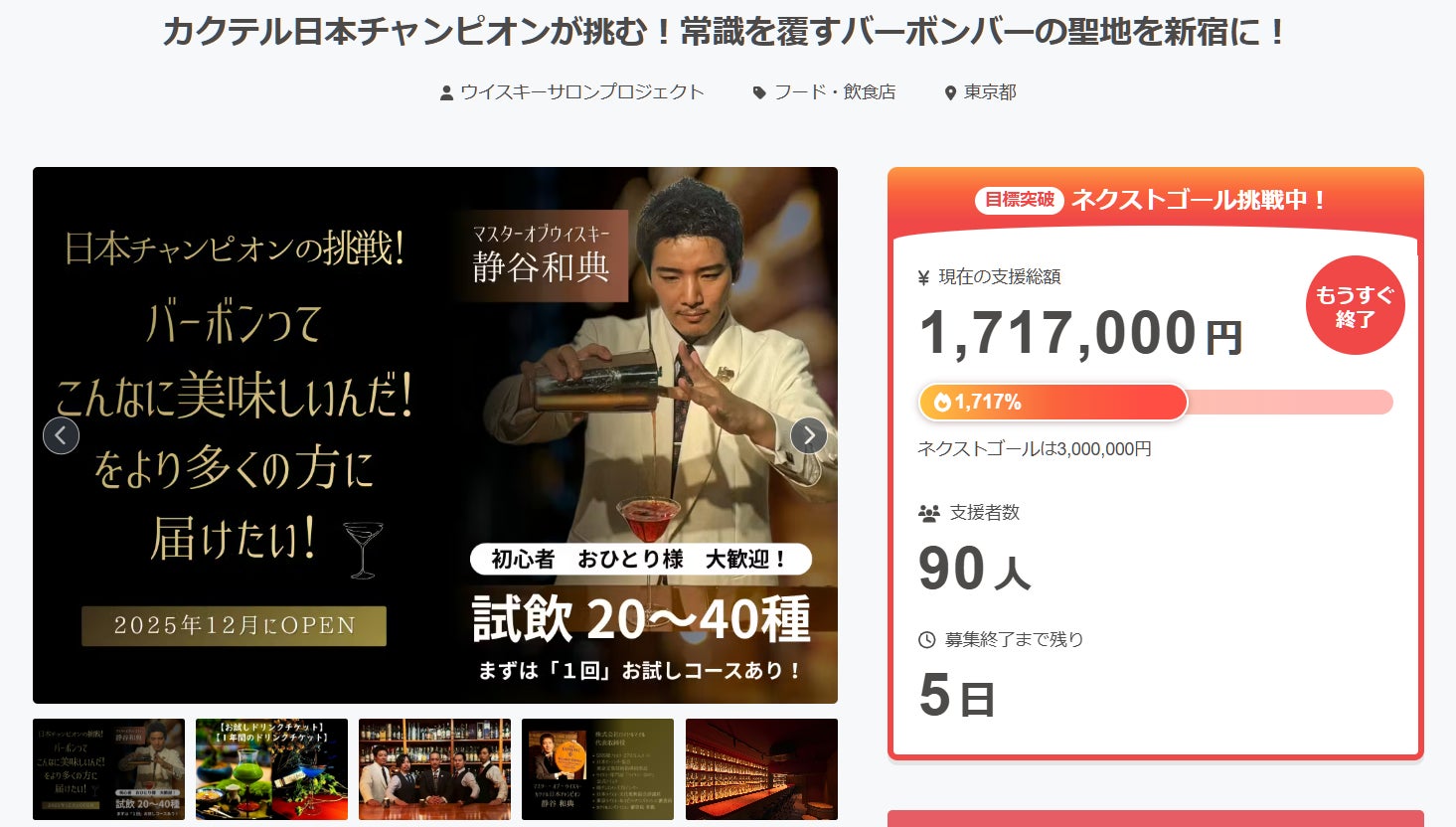The width and height of the screenshot is (1456, 827).
Task: Click the 1,717% funding progress bar
Action: point(1155,403)
